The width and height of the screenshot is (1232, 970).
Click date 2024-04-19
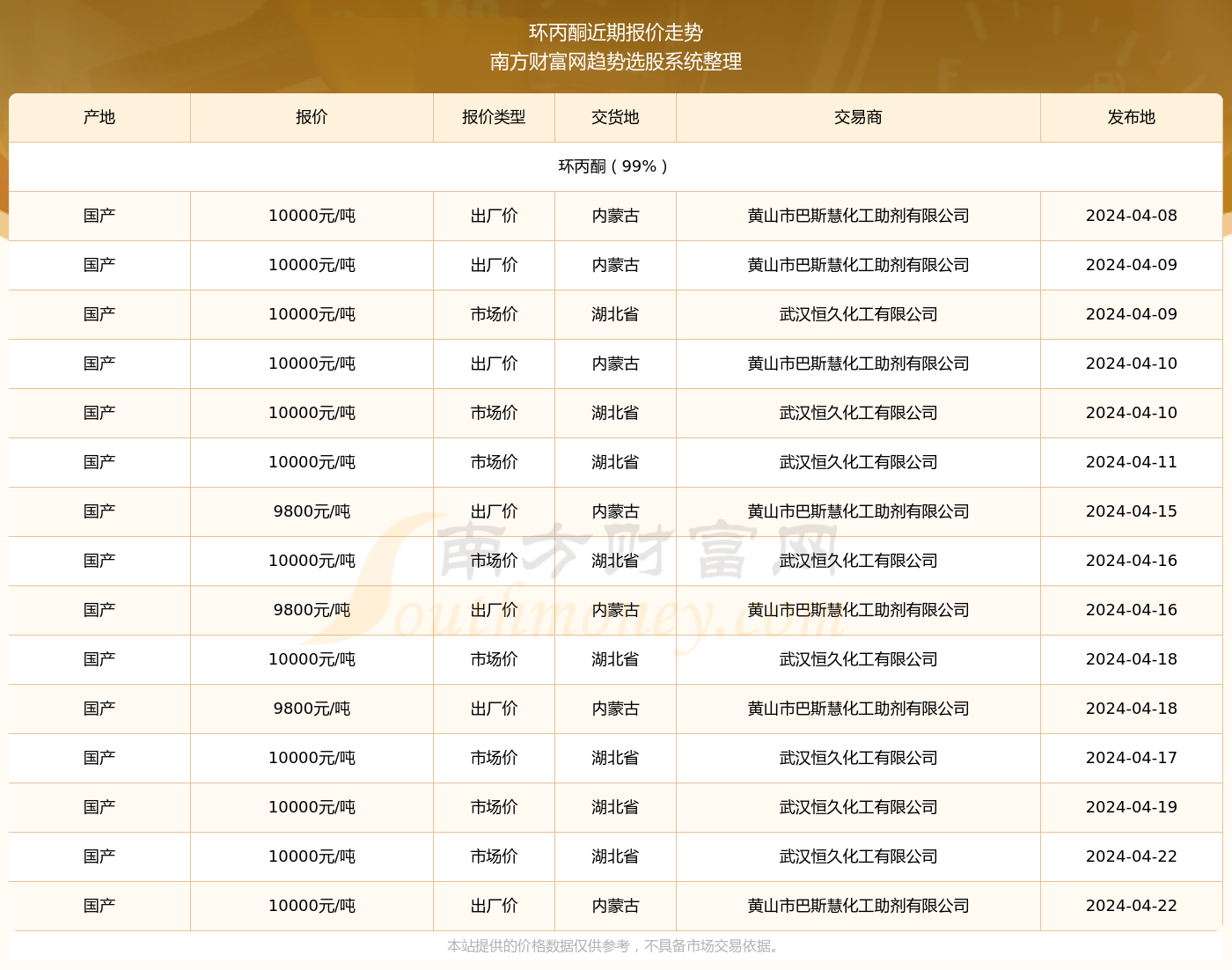point(1131,807)
